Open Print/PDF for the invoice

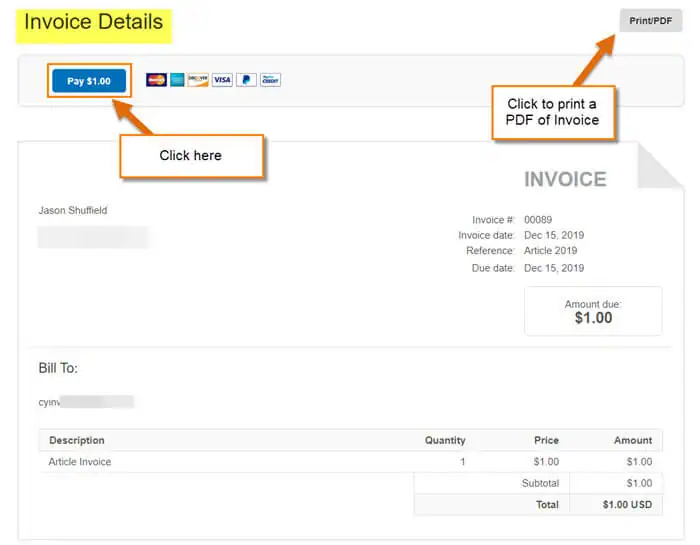(x=650, y=21)
